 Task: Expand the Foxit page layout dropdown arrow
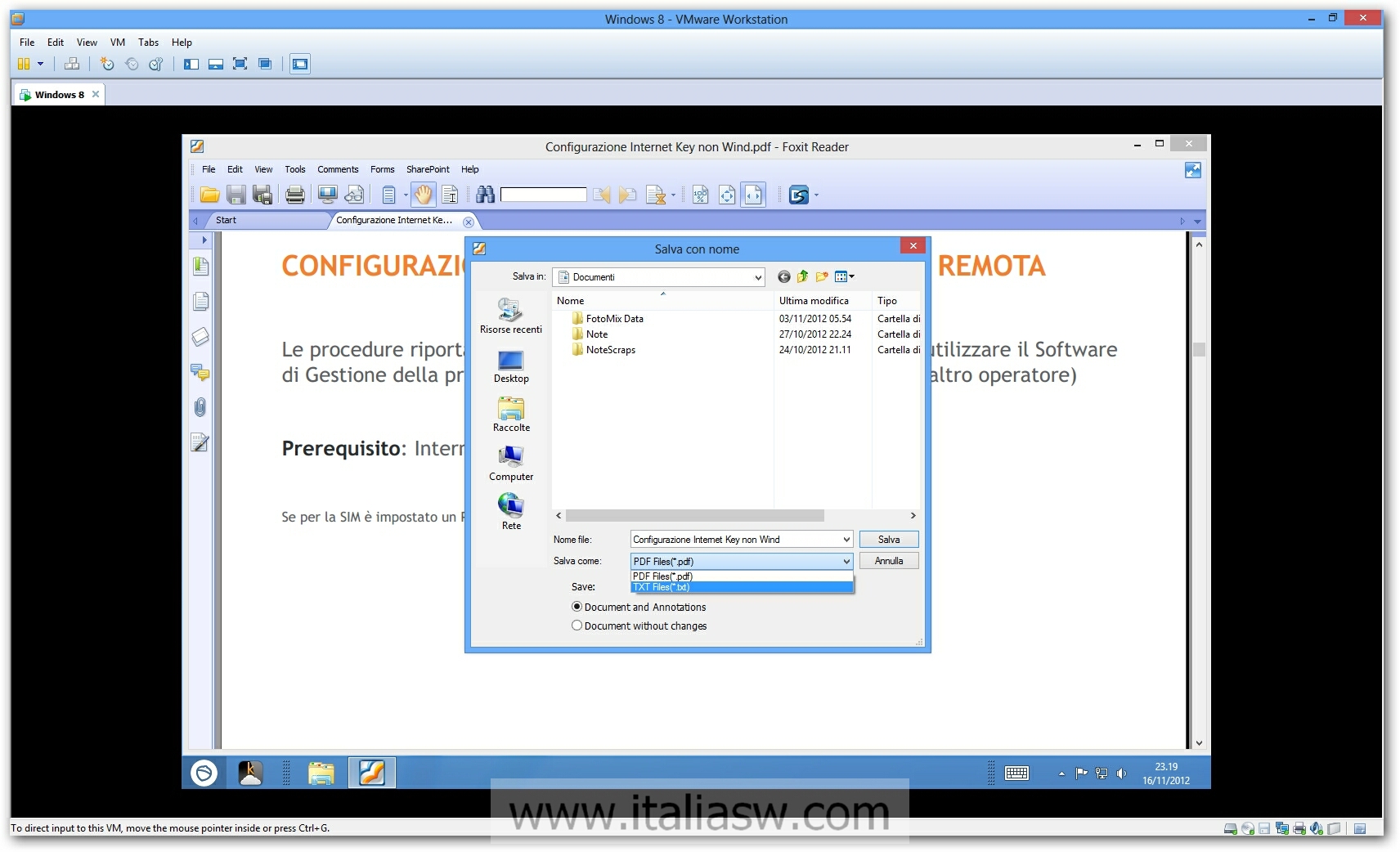pyautogui.click(x=406, y=195)
